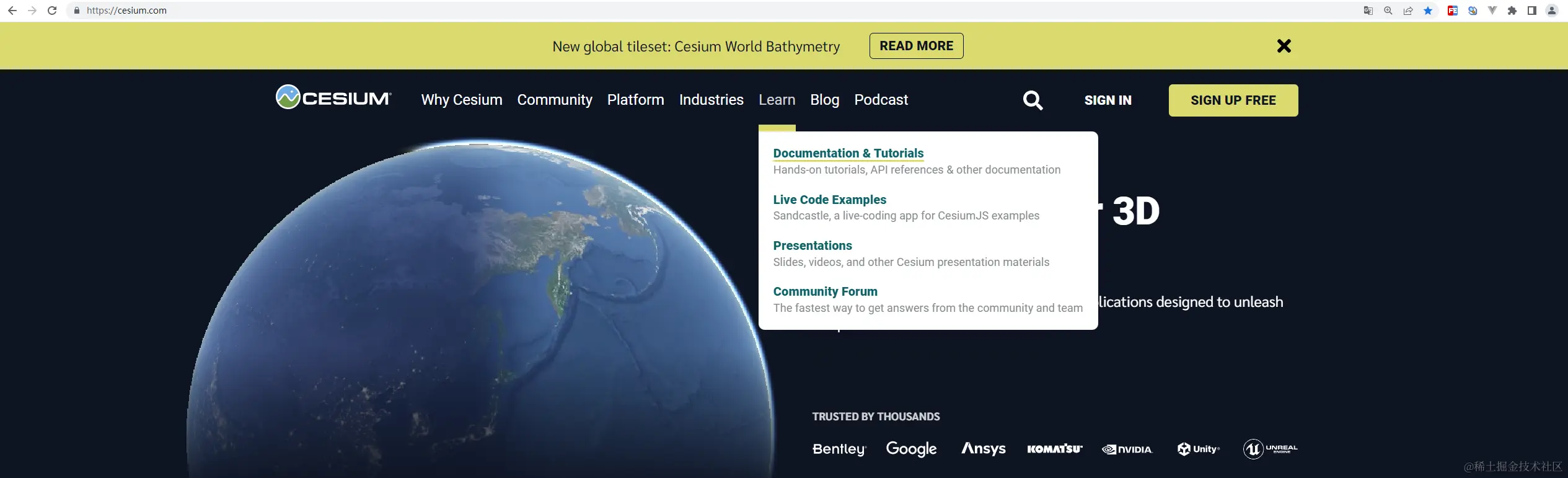Viewport: 1568px width, 478px height.
Task: Click the Google logo
Action: click(x=911, y=449)
